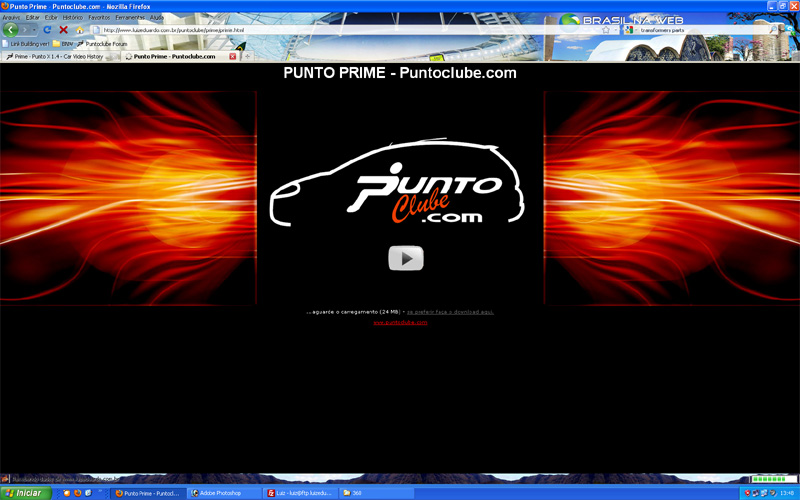Viewport: 800px width, 500px height.
Task: Open the Editar menu
Action: pyautogui.click(x=33, y=17)
